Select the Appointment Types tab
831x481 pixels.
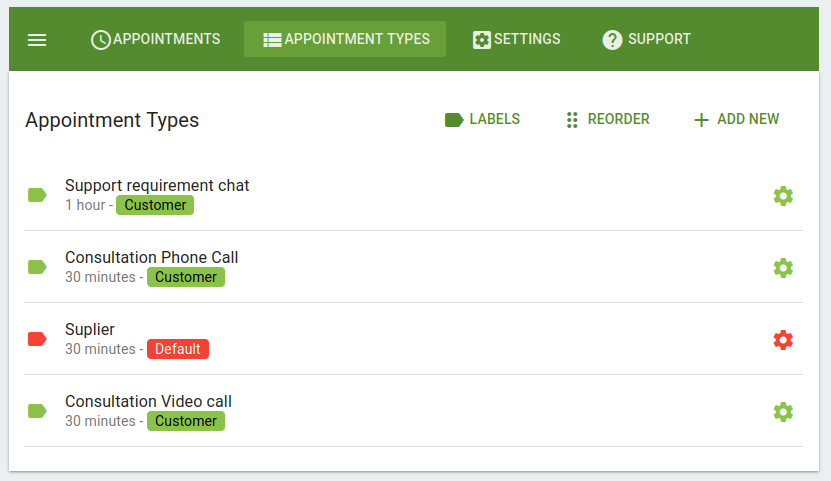(345, 39)
